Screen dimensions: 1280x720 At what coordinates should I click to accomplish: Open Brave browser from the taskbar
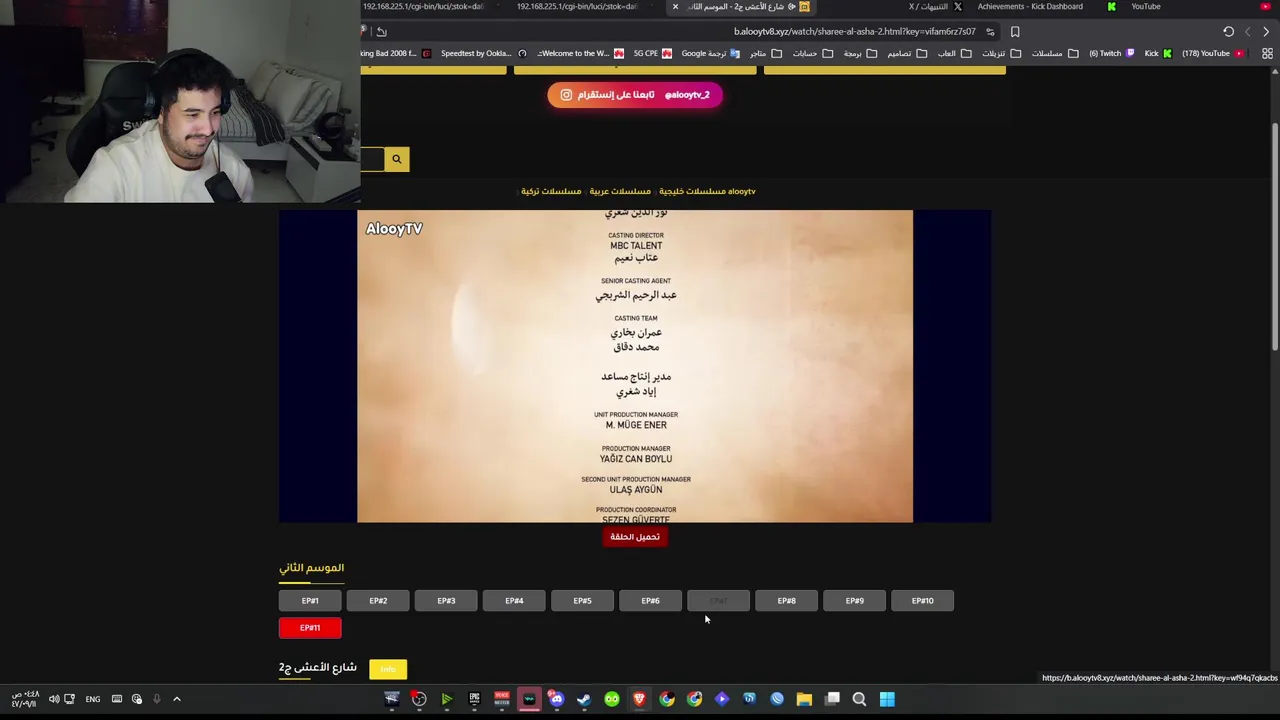pyautogui.click(x=639, y=699)
